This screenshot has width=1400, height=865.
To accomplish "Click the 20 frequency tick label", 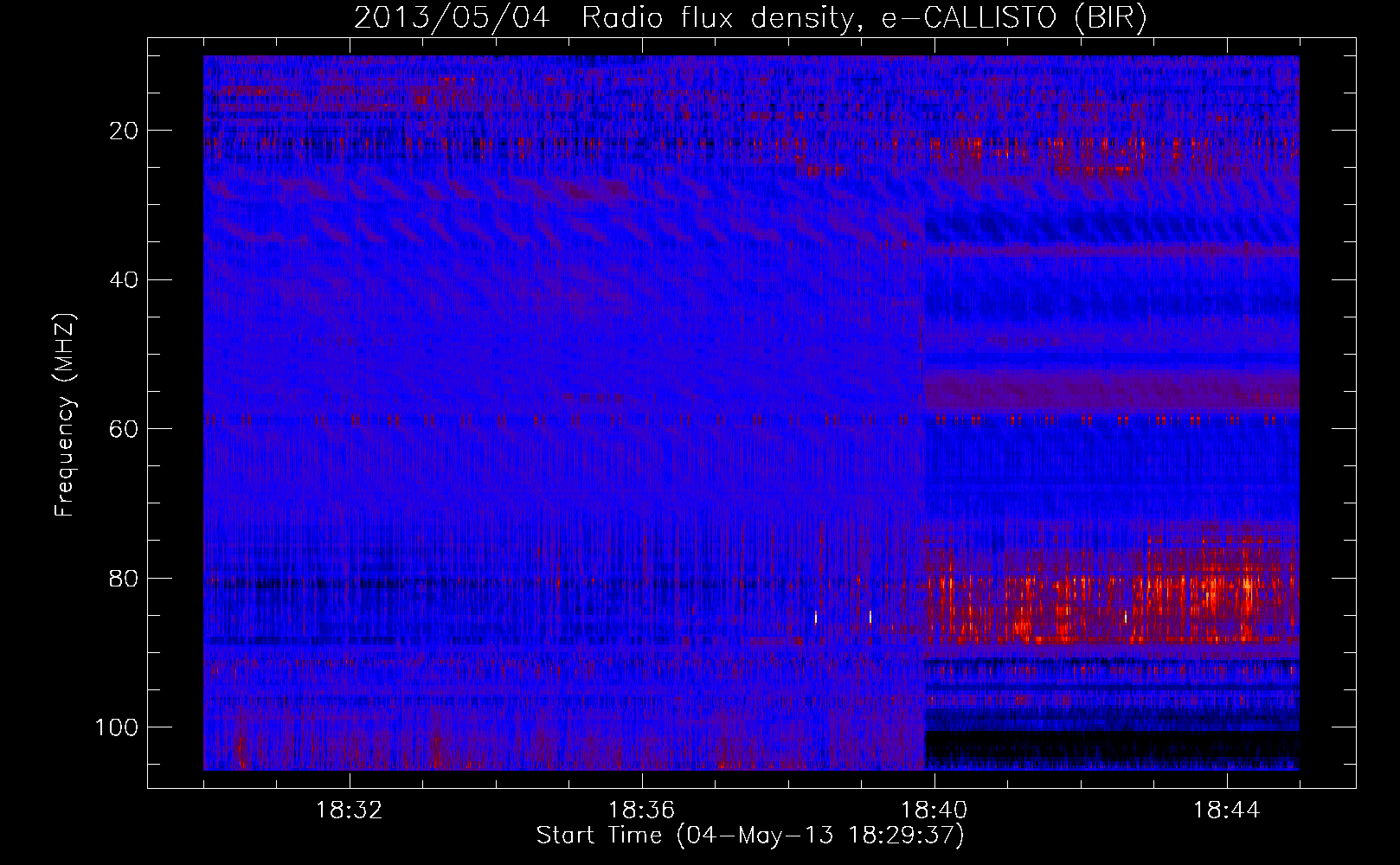I will (125, 131).
